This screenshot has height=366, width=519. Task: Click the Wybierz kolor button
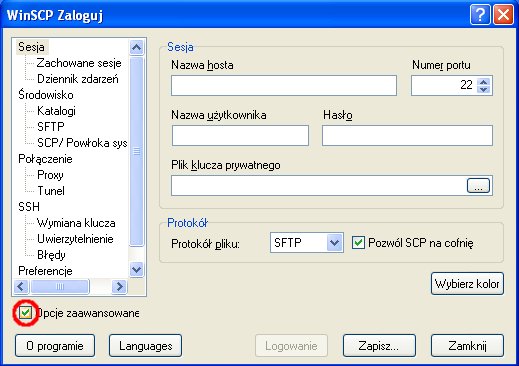point(467,284)
